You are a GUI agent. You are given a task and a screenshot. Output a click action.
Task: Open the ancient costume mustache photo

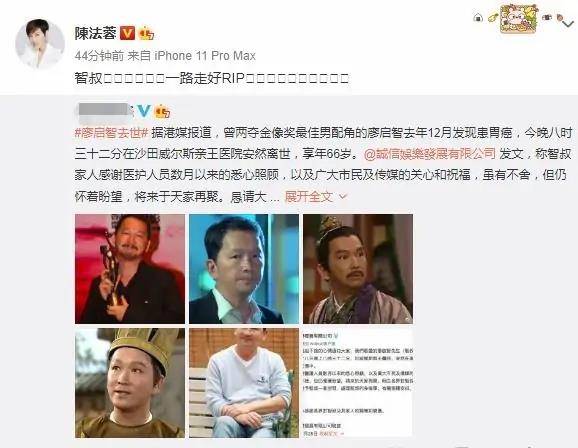(x=358, y=269)
